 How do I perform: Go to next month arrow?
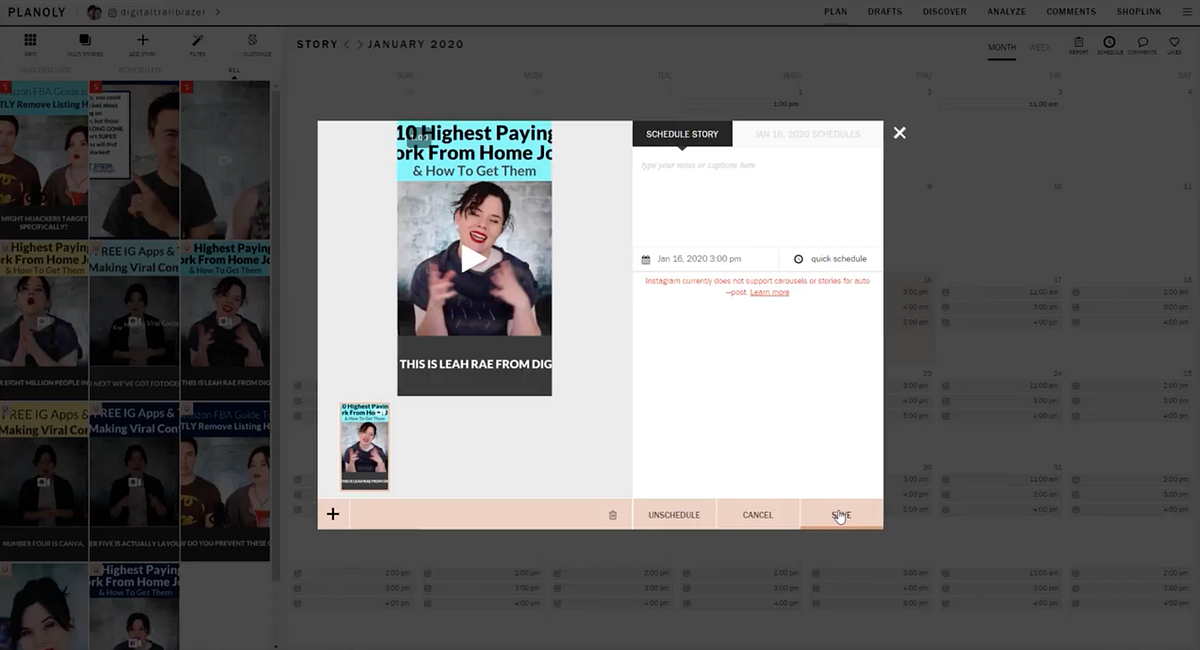[x=360, y=45]
